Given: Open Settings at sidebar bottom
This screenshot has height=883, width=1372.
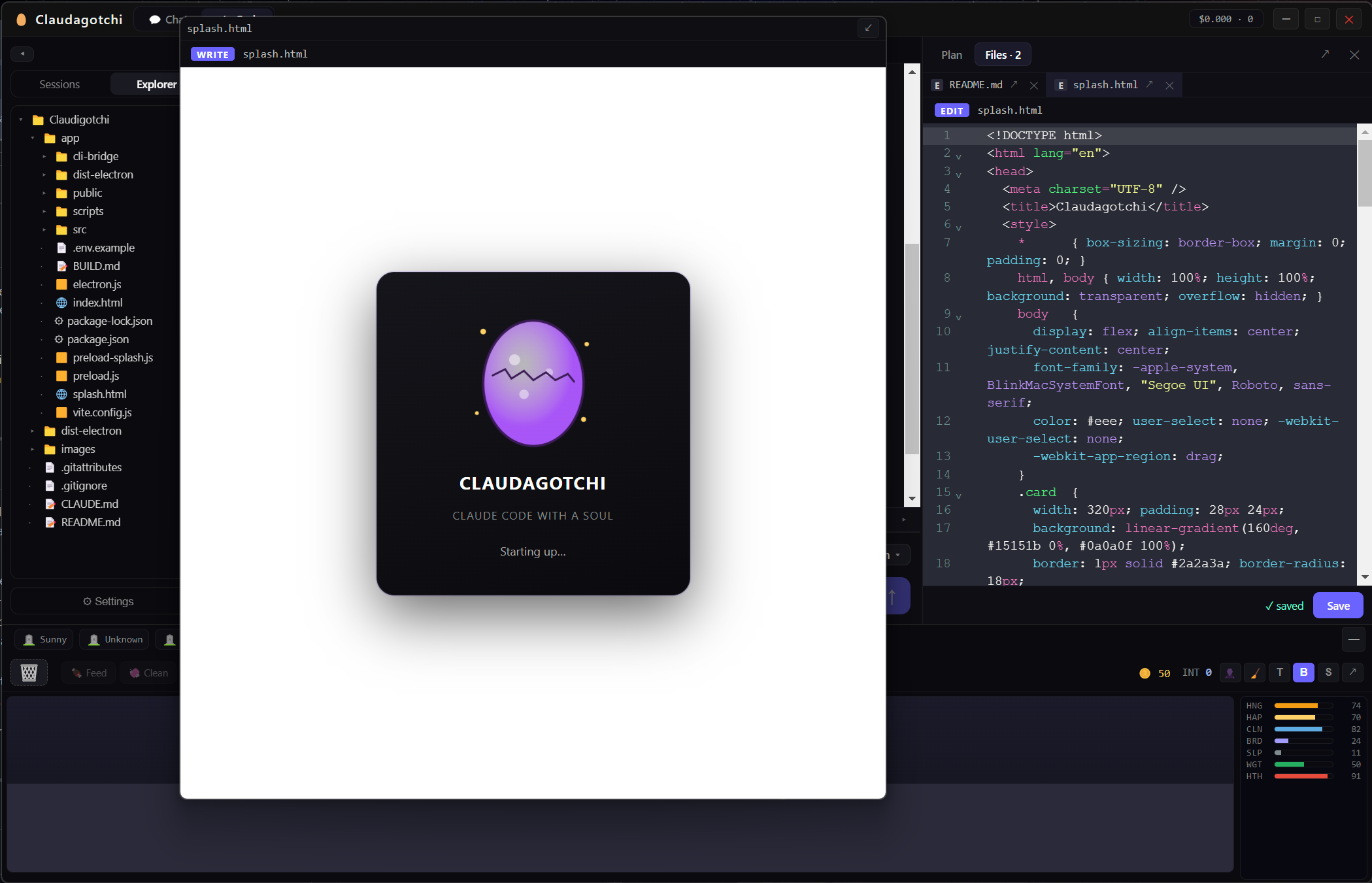Looking at the screenshot, I should [x=108, y=601].
